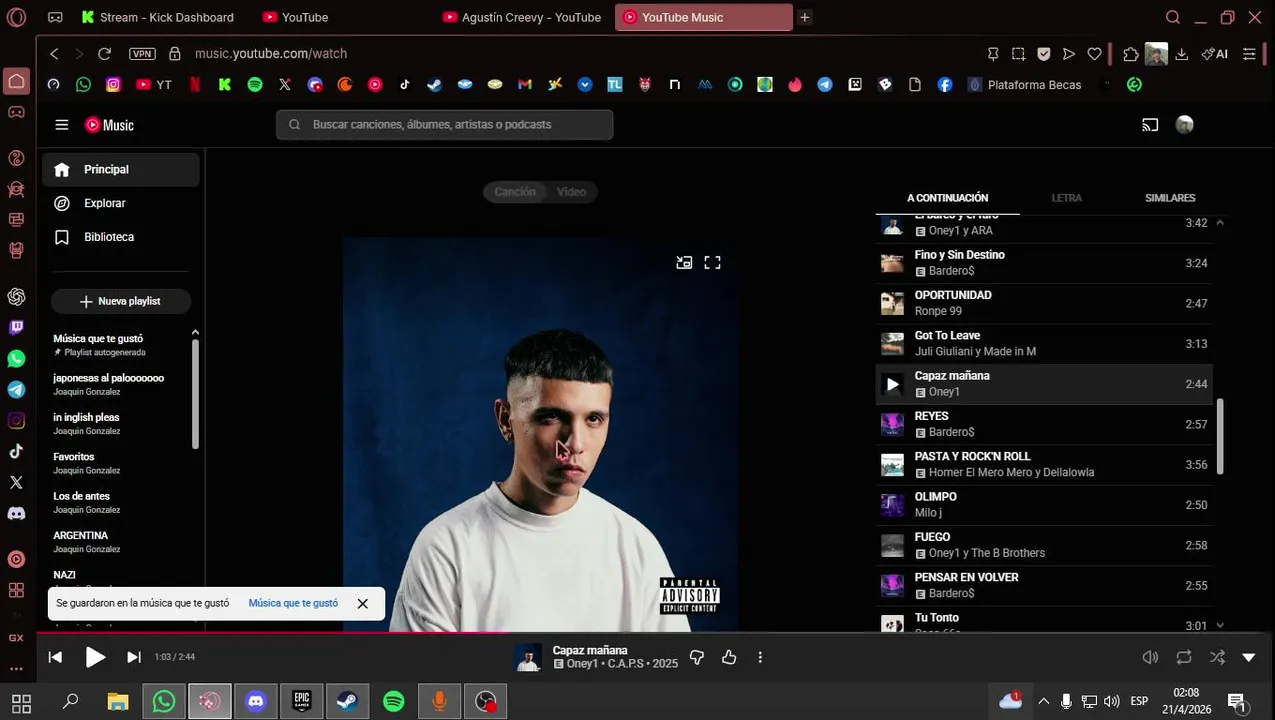Switch to Video mode
Image resolution: width=1275 pixels, height=720 pixels.
pos(571,192)
